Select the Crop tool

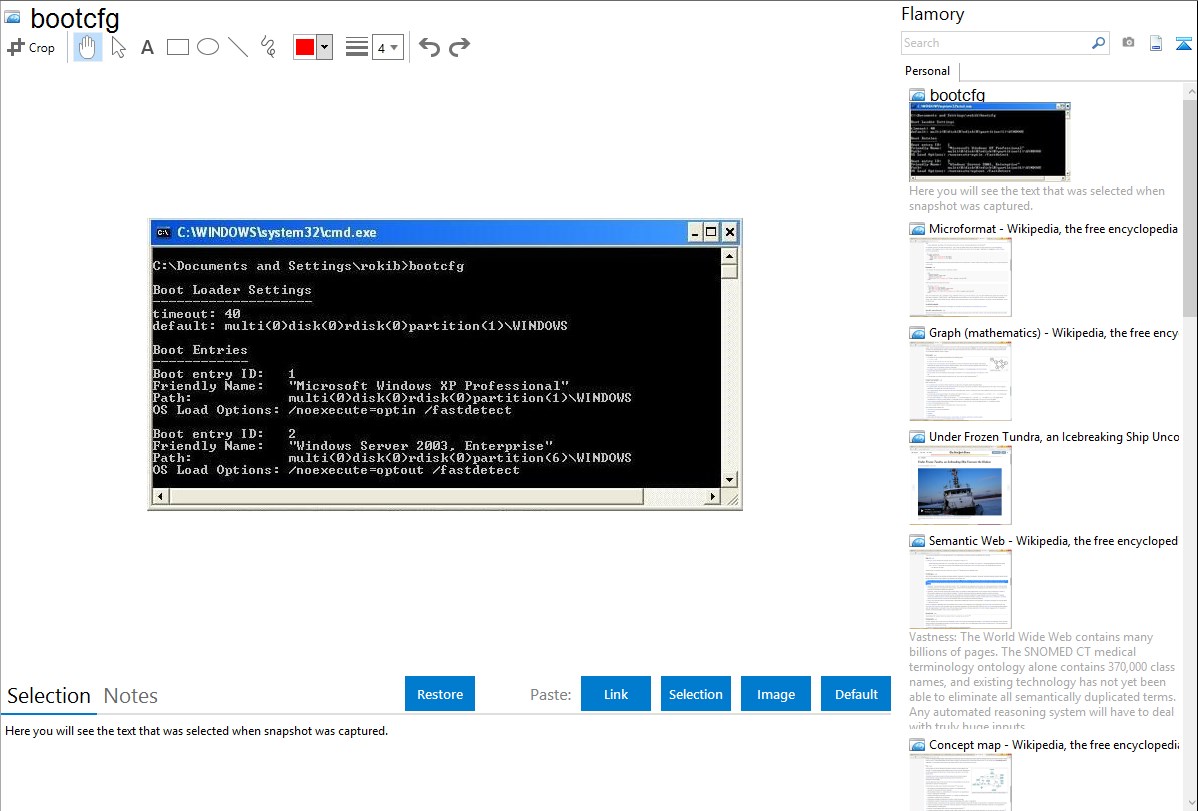[x=31, y=47]
